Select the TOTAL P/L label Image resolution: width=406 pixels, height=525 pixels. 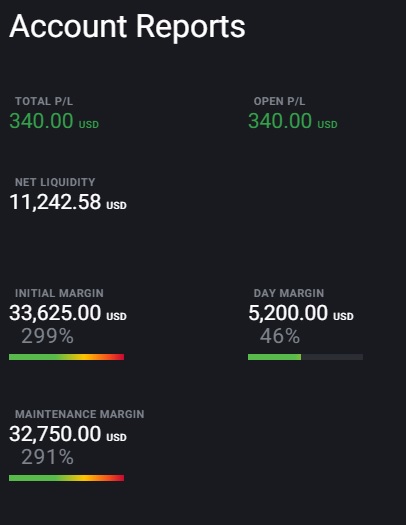44,101
